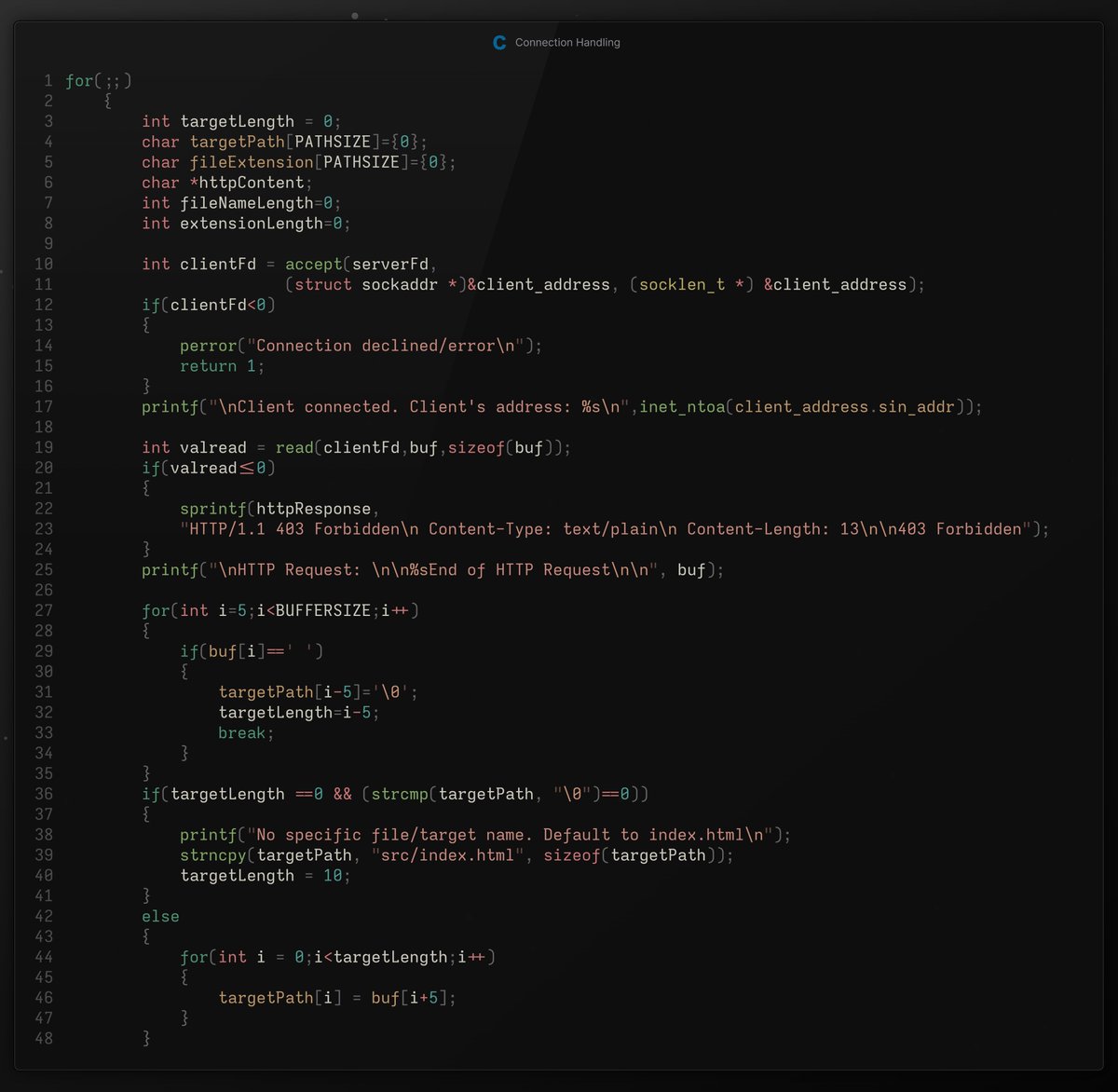Click line number 27 in the gutter
1118x1092 pixels.
pyautogui.click(x=44, y=610)
